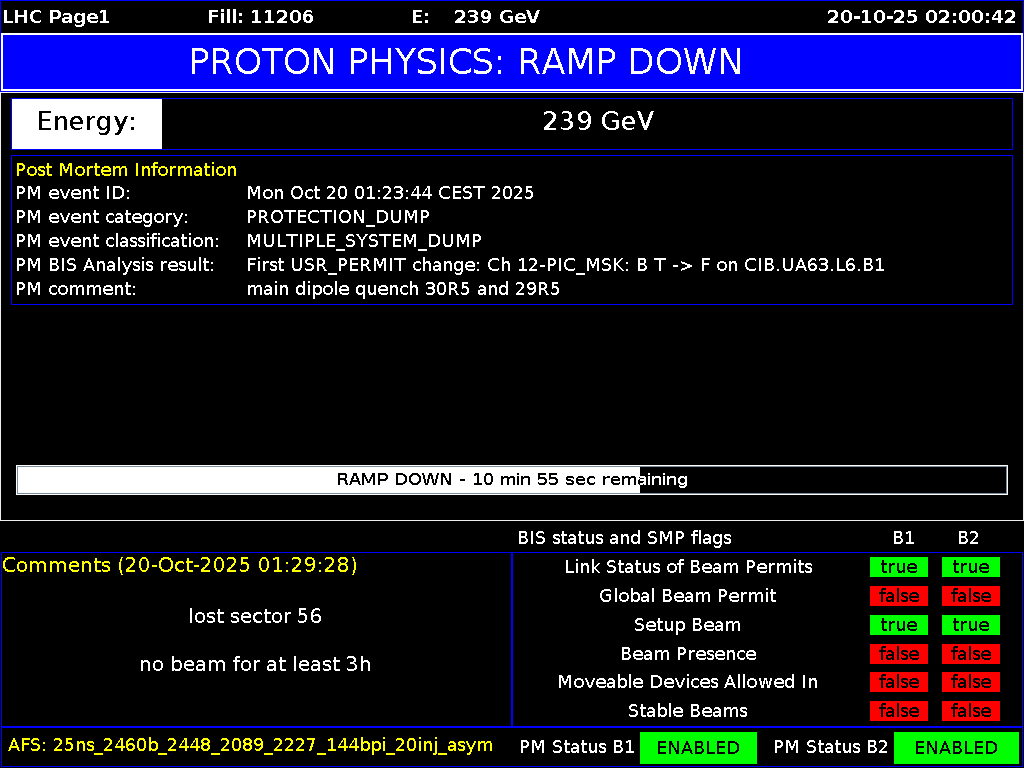Select the B2 Moveable Devices Allowed In indicator
The width and height of the screenshot is (1024, 768).
point(968,681)
